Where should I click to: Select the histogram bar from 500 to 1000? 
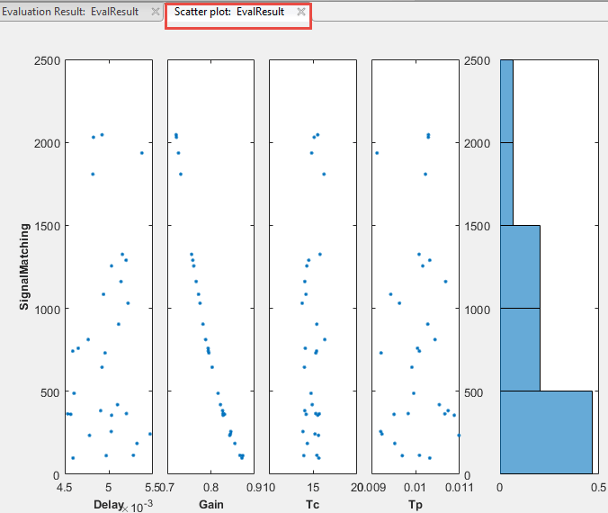[520, 350]
